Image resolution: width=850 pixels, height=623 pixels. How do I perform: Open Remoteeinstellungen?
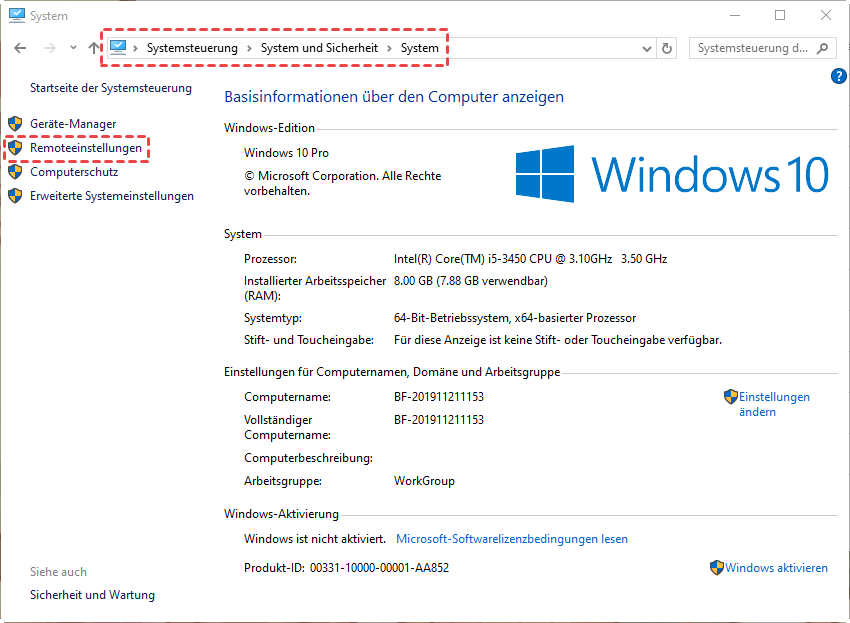pos(86,148)
